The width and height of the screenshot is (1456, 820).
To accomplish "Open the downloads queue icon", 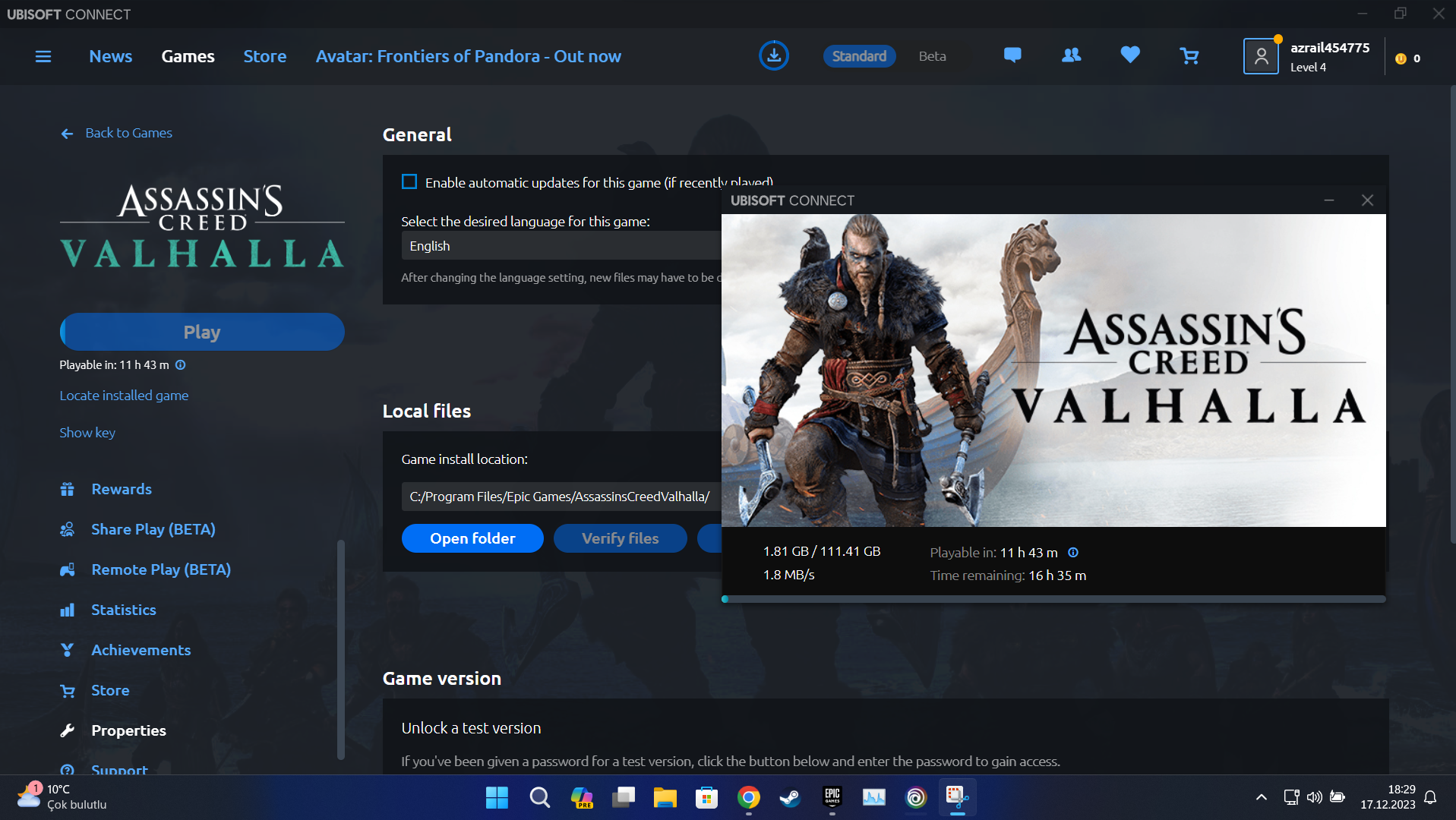I will click(x=774, y=55).
